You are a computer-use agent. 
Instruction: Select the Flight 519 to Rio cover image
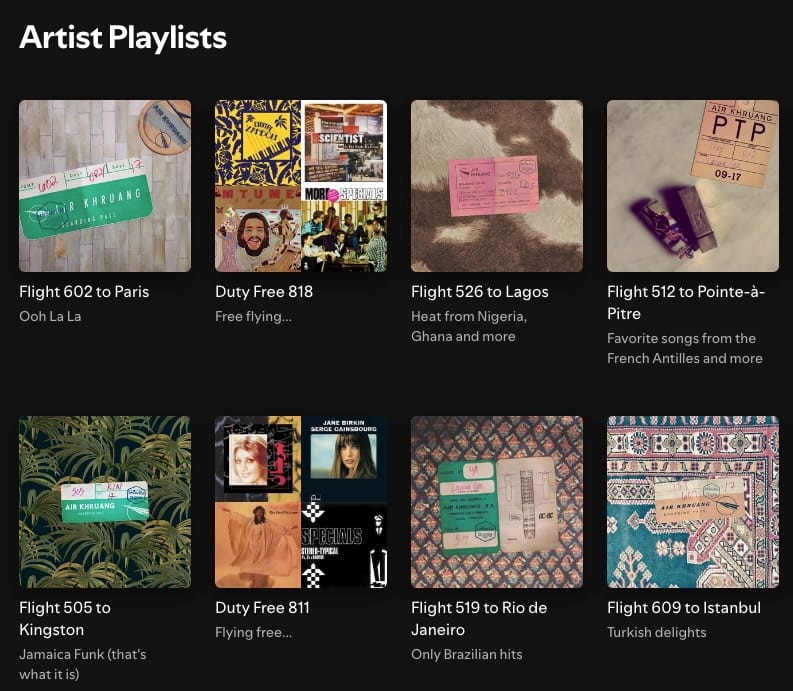497,502
